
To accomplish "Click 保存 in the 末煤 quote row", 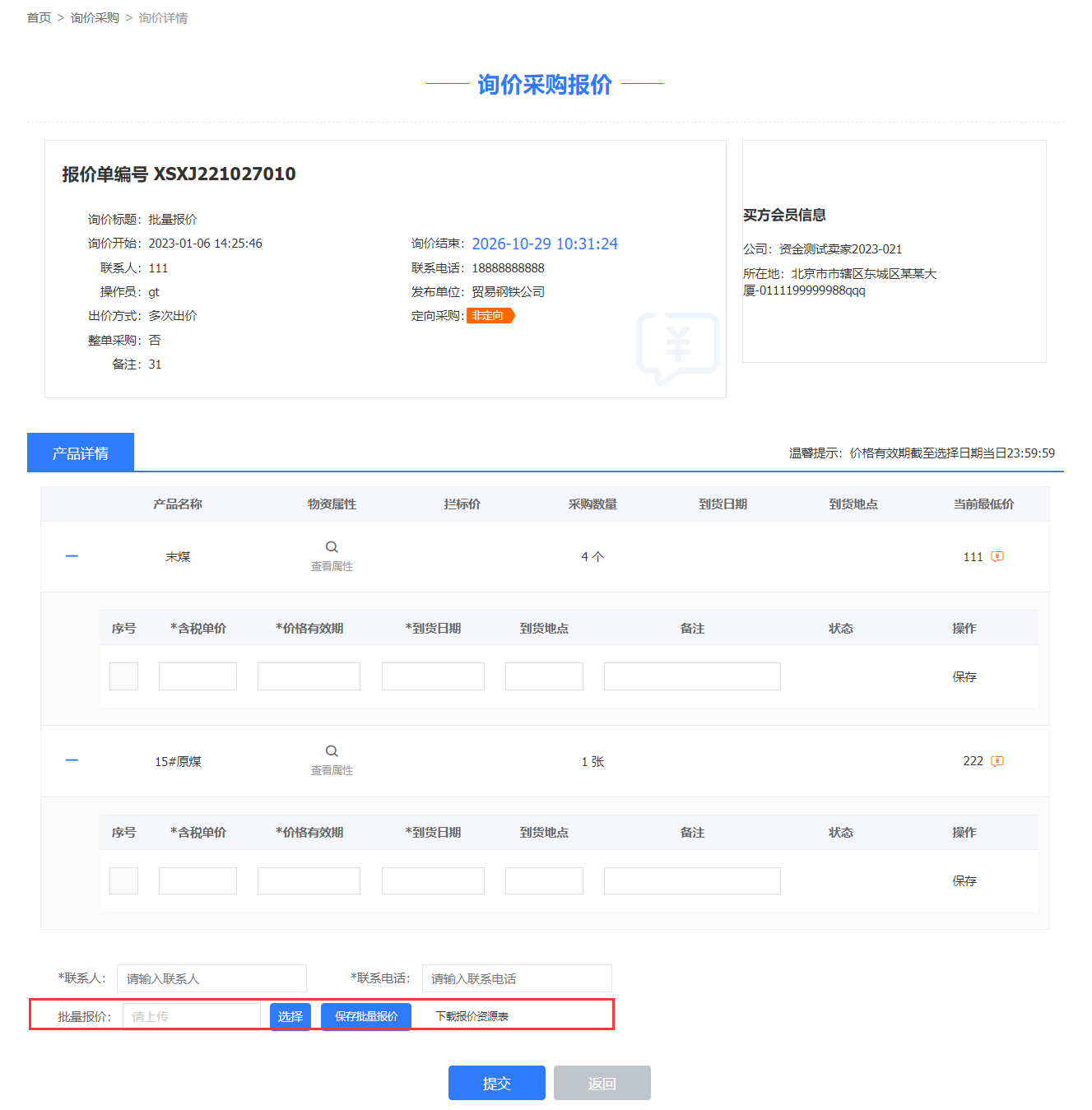I will pos(964,676).
